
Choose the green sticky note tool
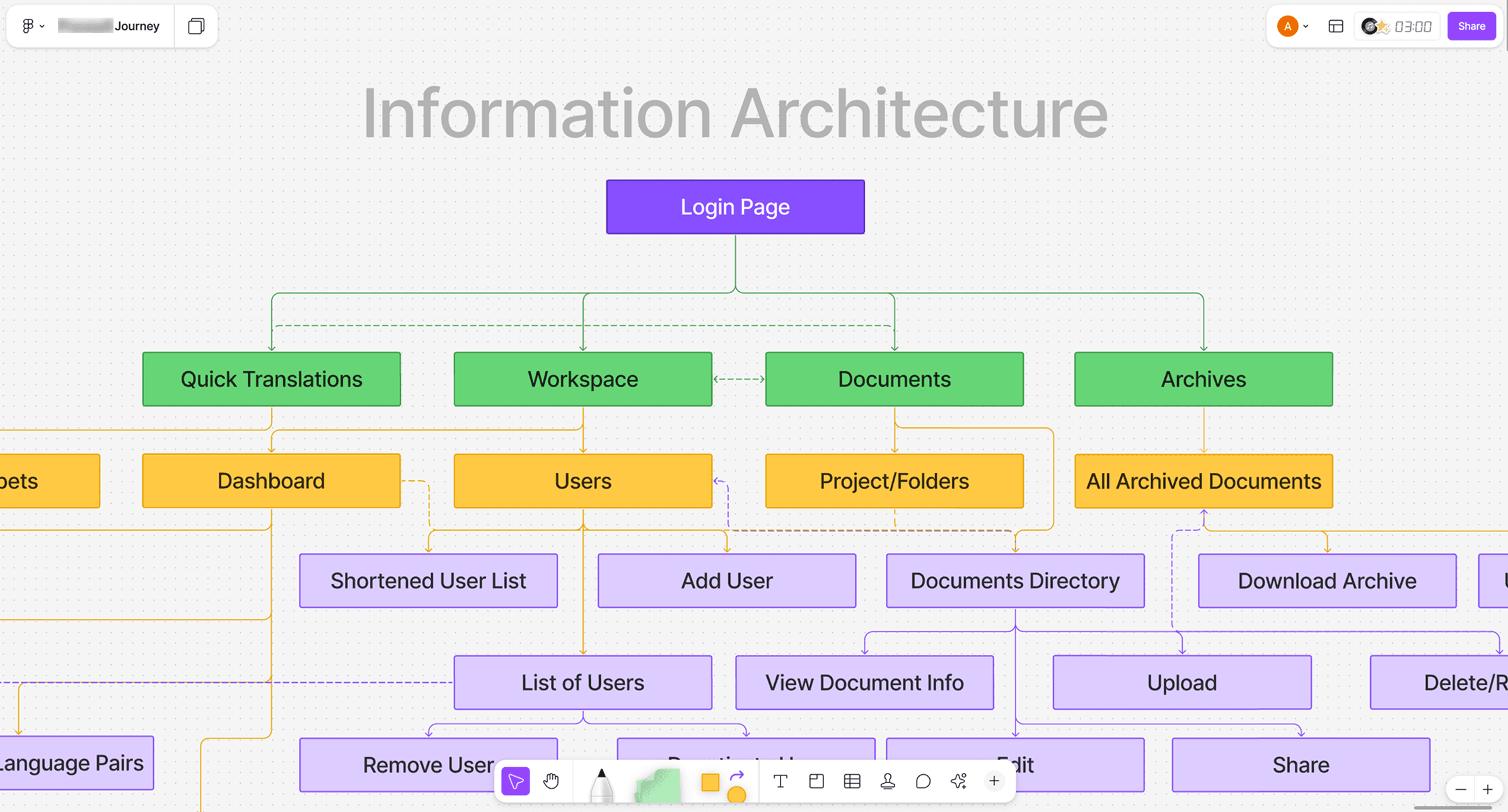pos(658,785)
